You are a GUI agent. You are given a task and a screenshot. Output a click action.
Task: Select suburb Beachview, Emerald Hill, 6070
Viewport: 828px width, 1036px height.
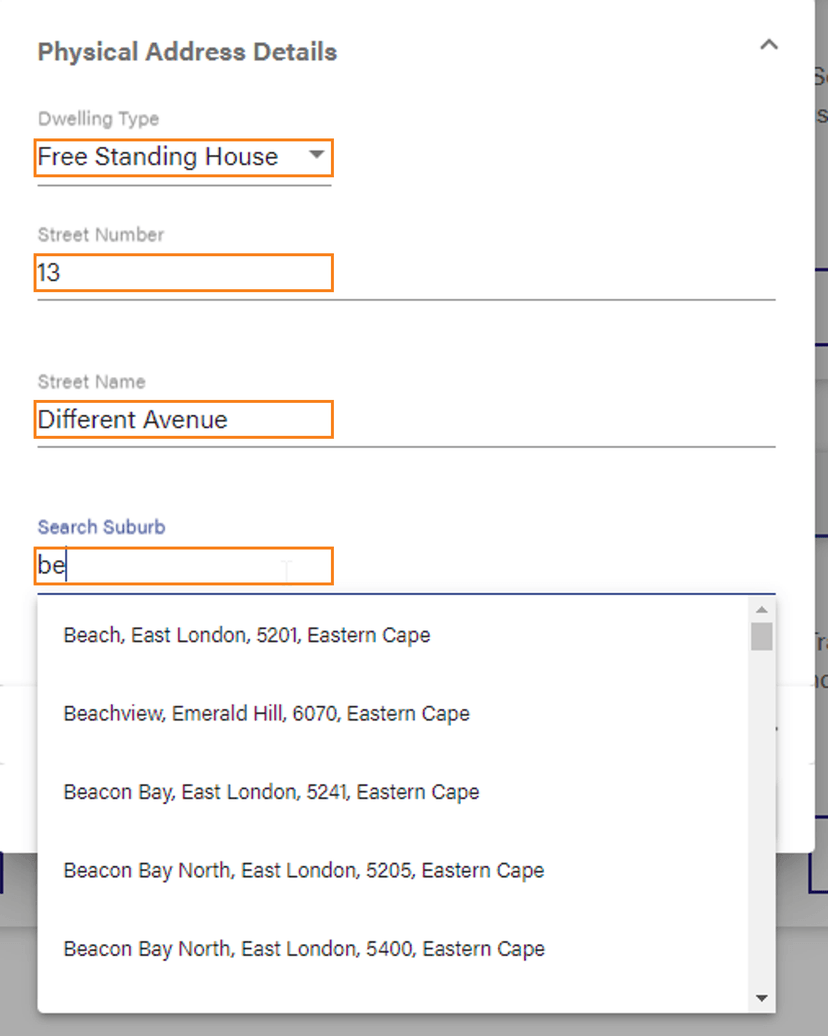tap(266, 713)
